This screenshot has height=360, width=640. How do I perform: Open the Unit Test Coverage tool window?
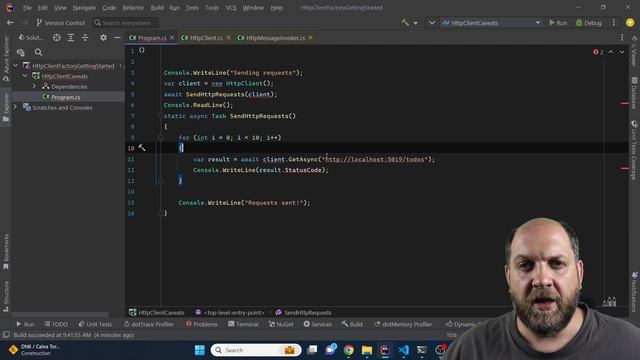pos(634,150)
